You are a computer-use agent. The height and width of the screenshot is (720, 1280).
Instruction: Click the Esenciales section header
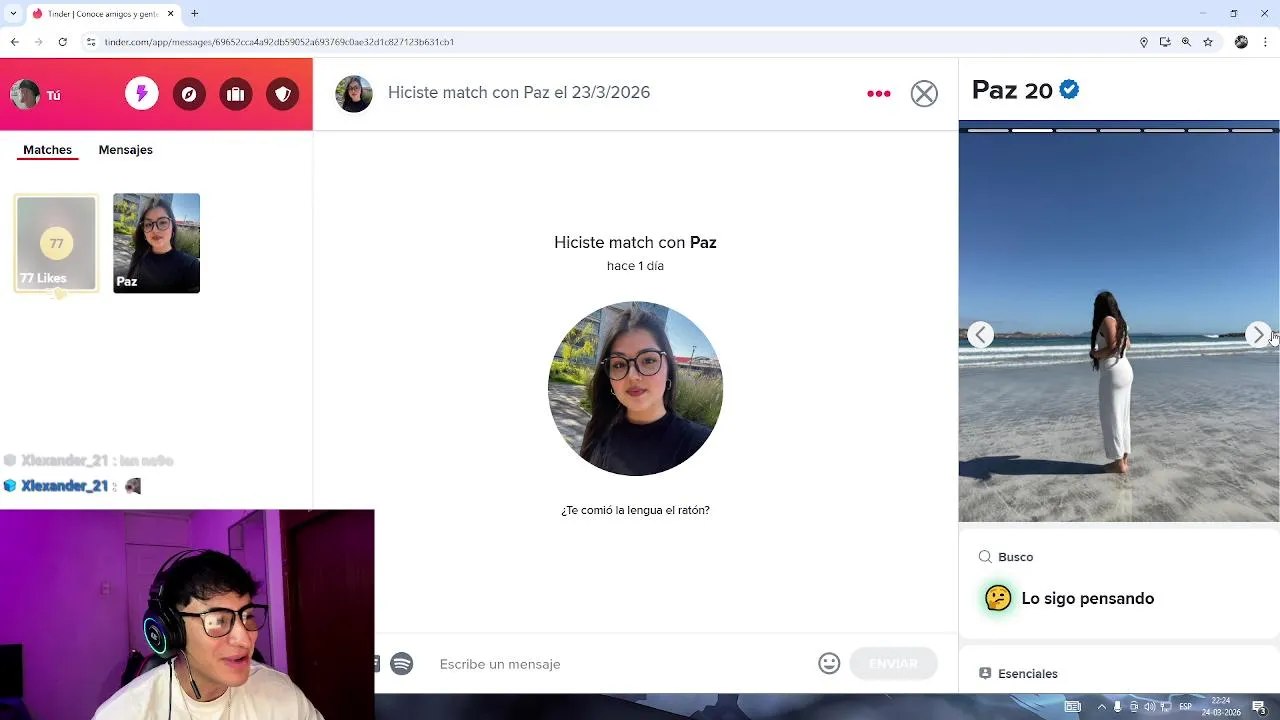[x=1018, y=673]
